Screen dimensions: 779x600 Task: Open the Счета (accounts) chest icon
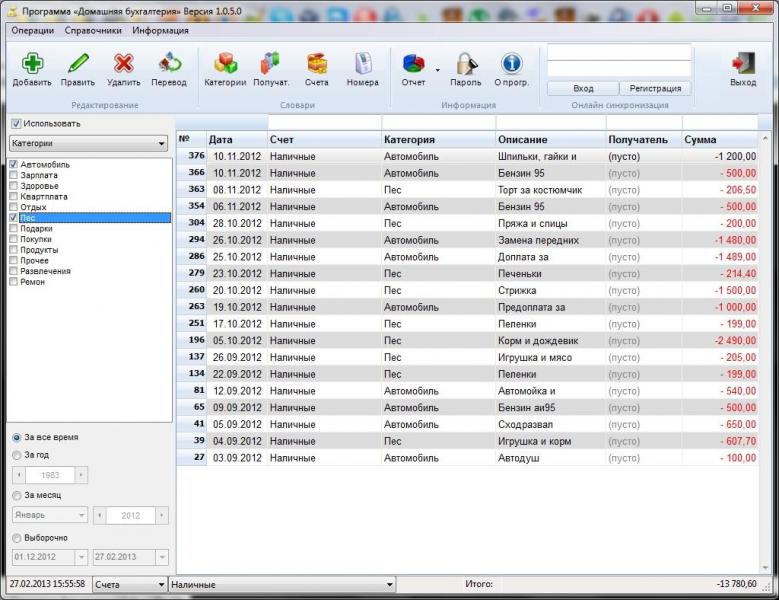(x=317, y=64)
